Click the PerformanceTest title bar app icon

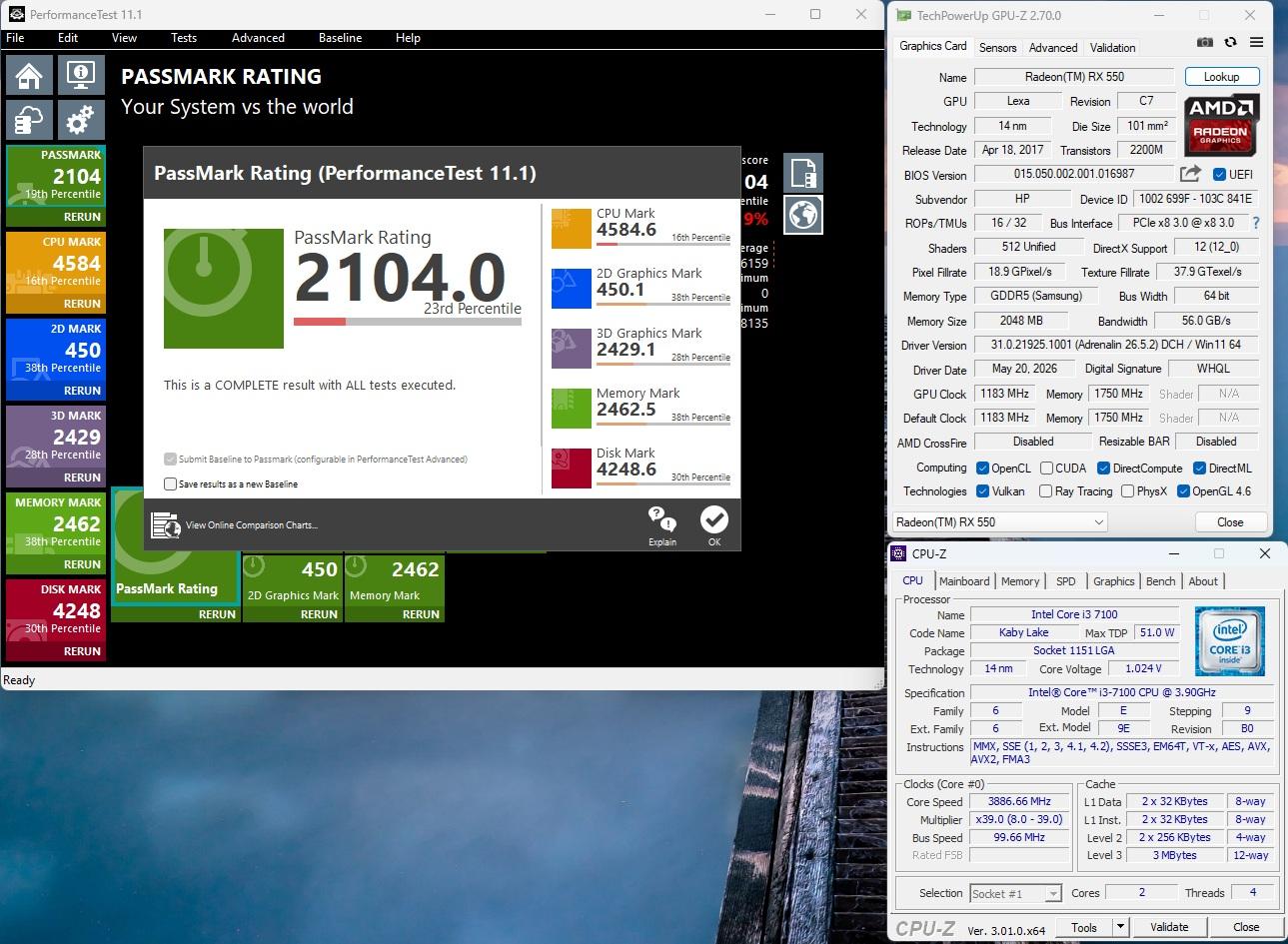15,15
